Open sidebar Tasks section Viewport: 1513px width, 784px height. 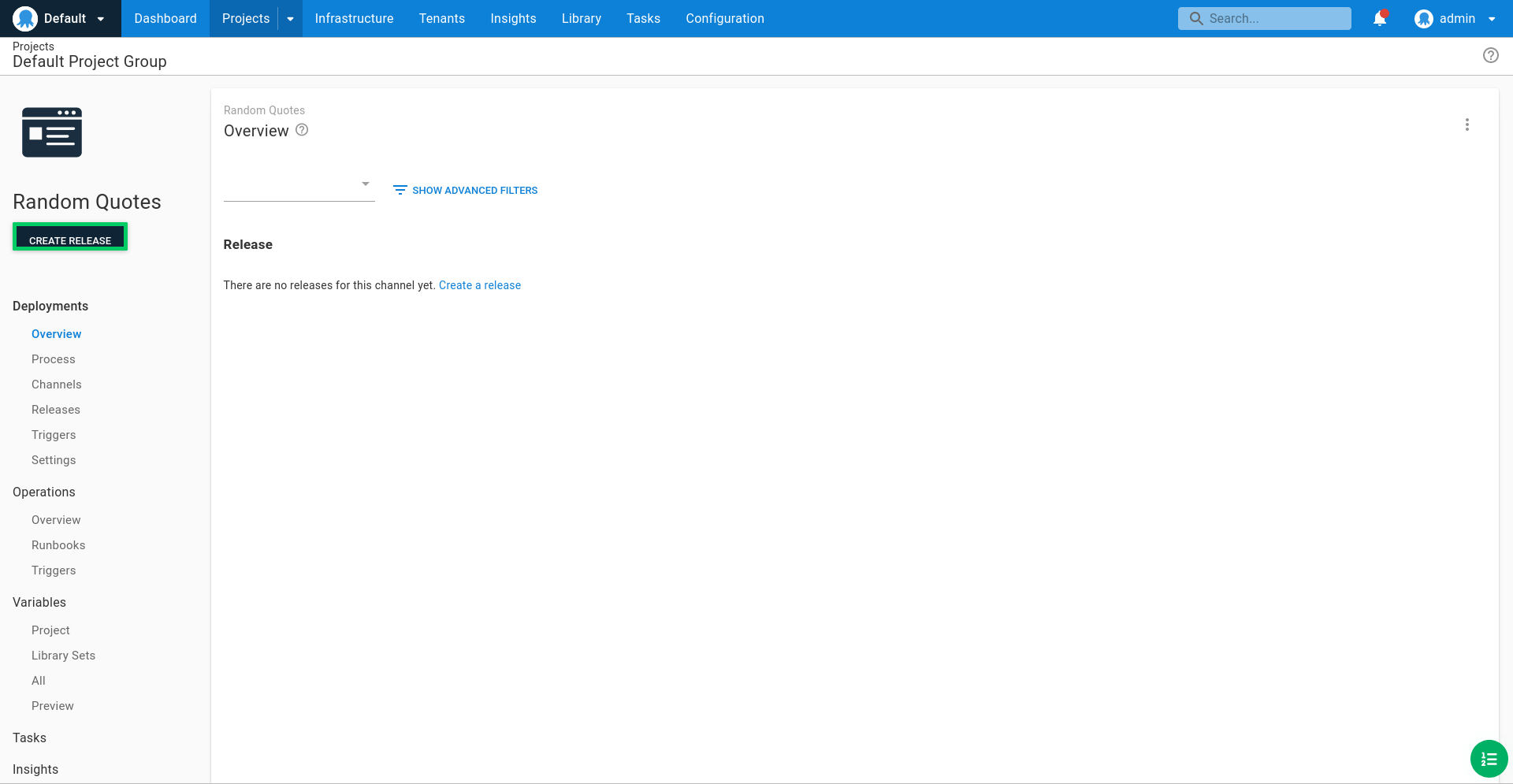point(29,738)
